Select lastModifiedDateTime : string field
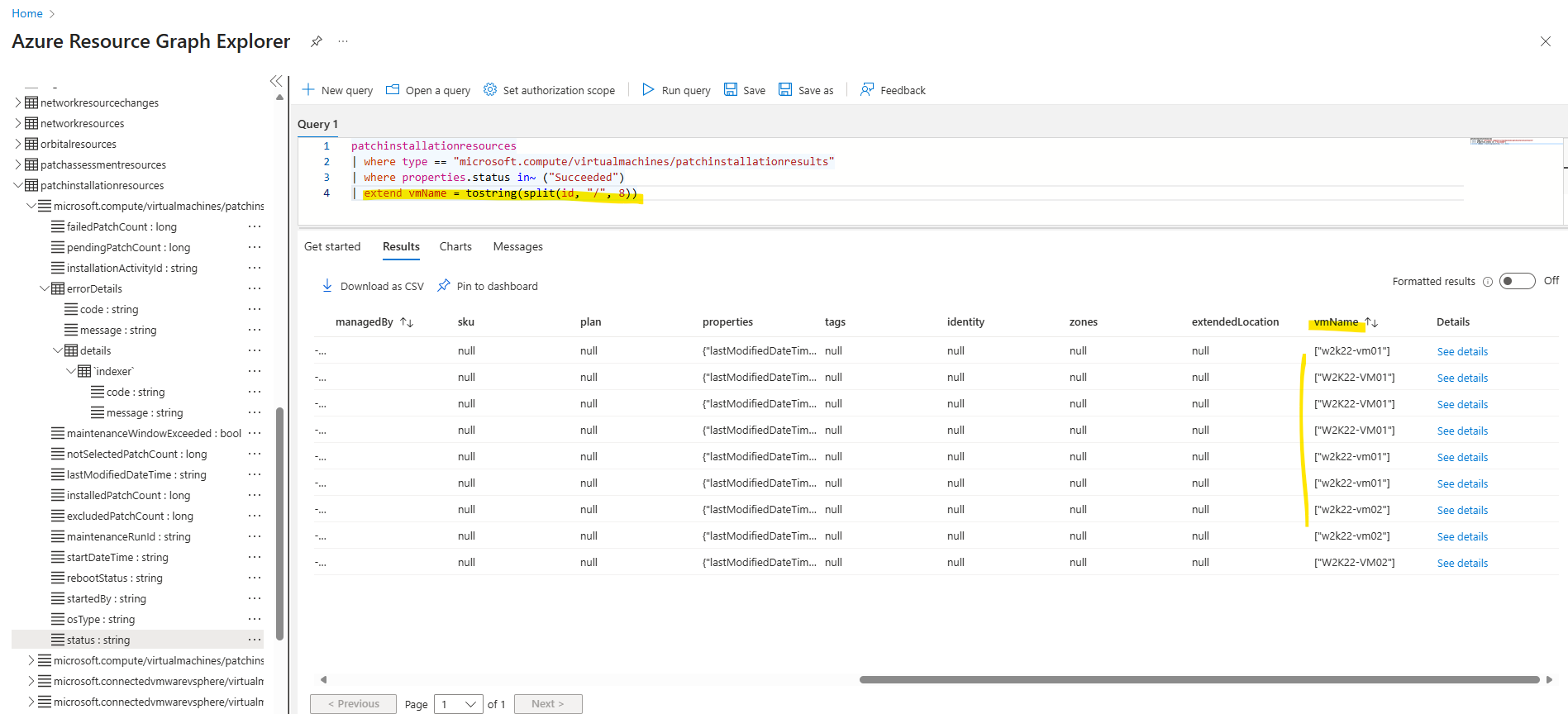This screenshot has width=1568, height=714. point(136,474)
